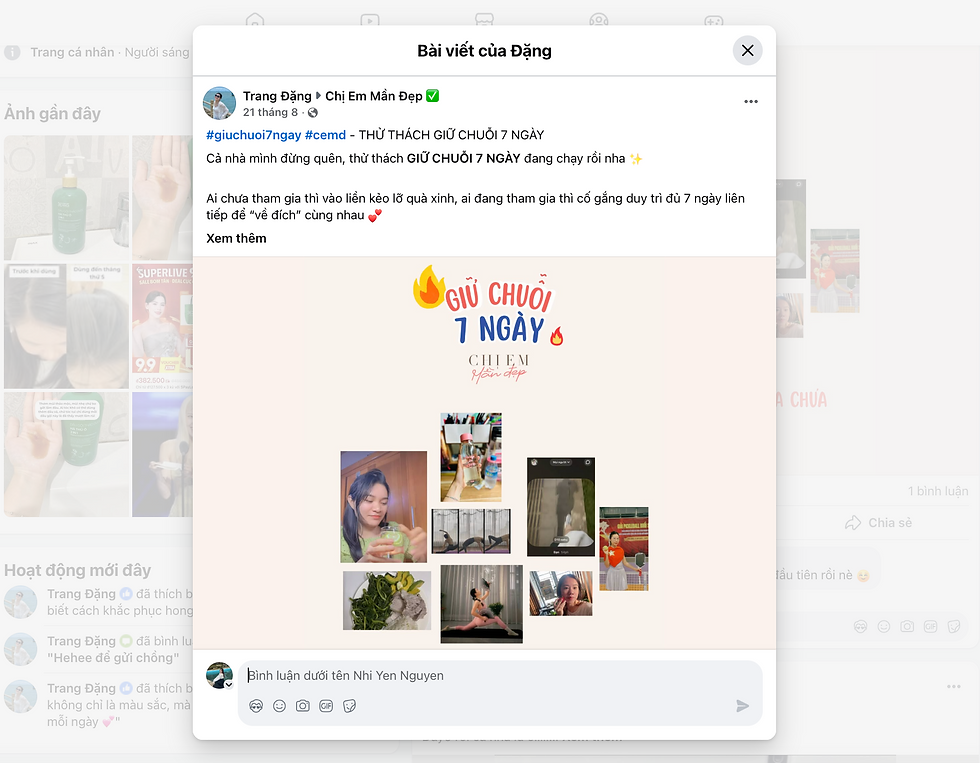Open the Chị Em Mần Đẹp group link
Viewport: 980px width, 763px height.
coord(374,96)
